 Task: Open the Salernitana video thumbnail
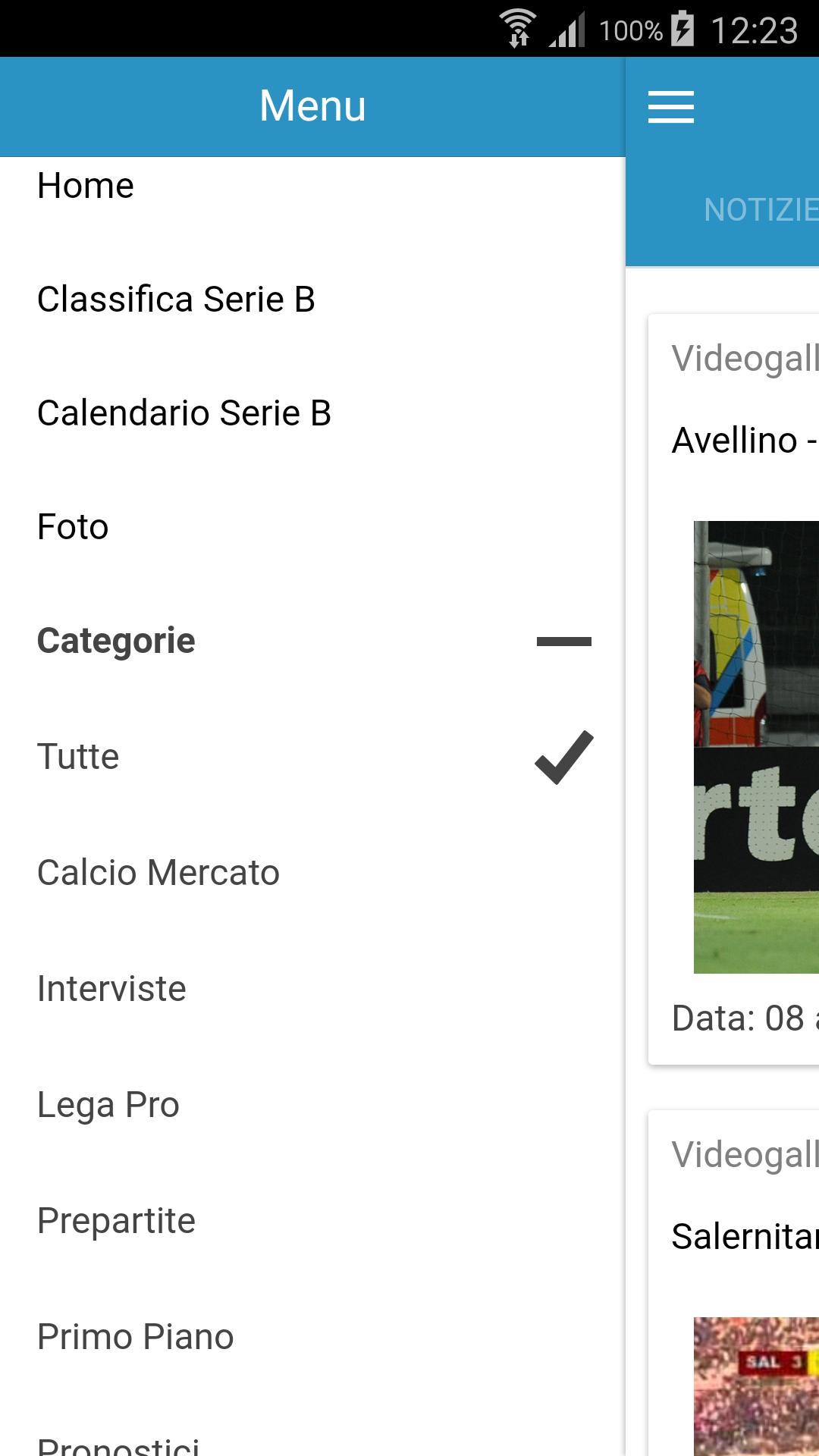coord(756,1386)
